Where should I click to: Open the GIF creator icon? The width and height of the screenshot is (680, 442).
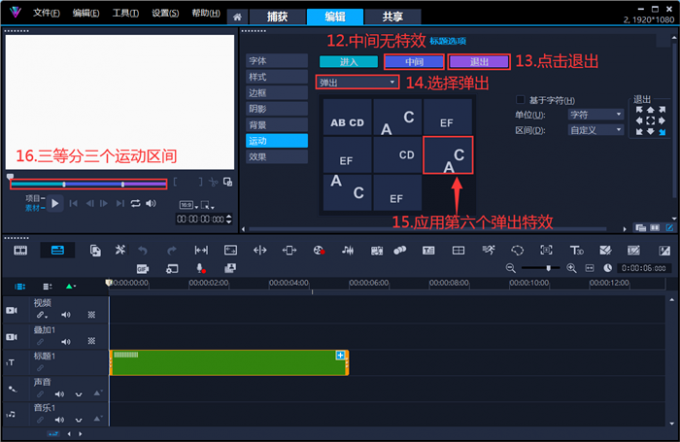click(143, 269)
